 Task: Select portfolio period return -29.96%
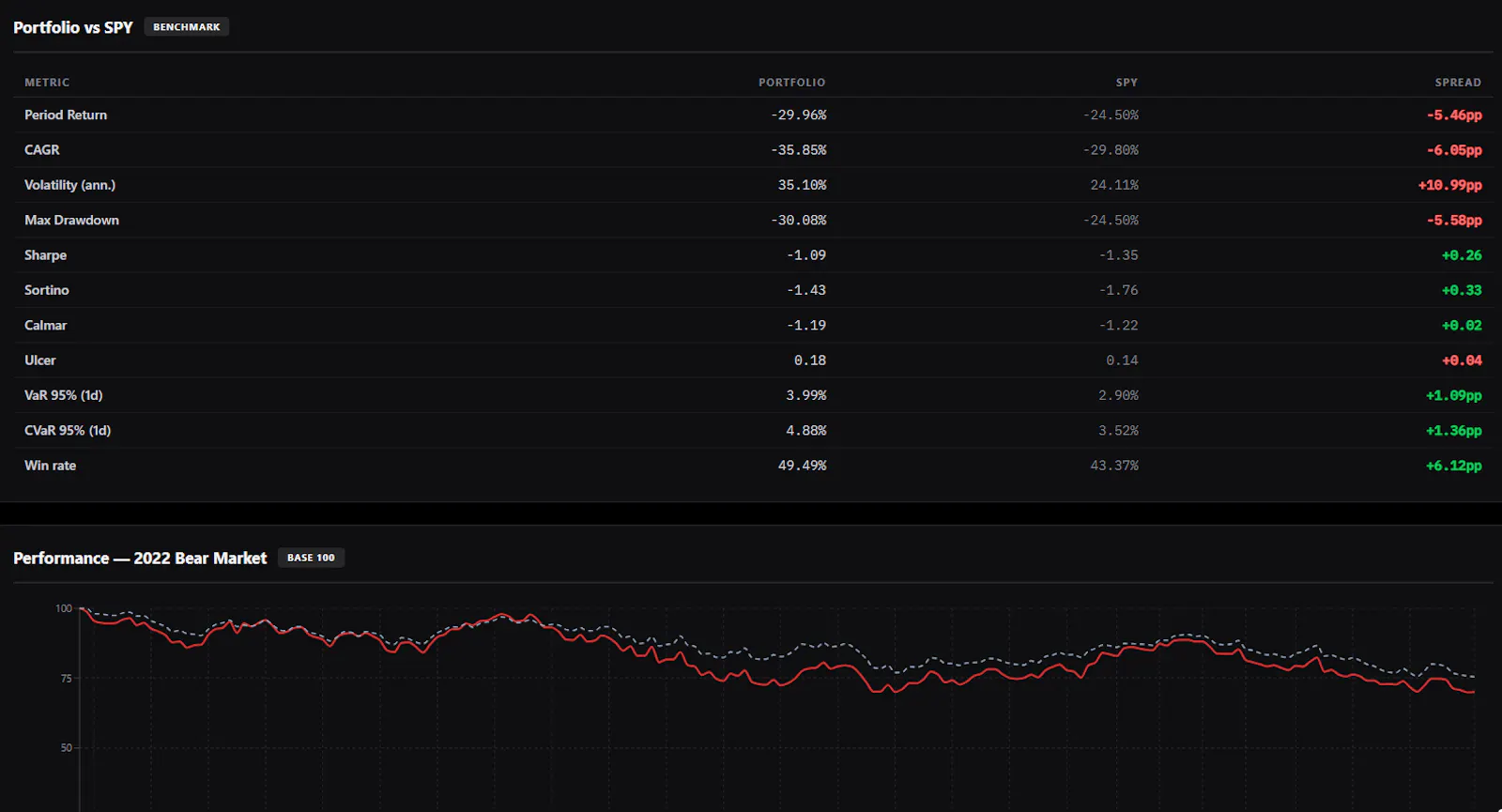coord(799,115)
